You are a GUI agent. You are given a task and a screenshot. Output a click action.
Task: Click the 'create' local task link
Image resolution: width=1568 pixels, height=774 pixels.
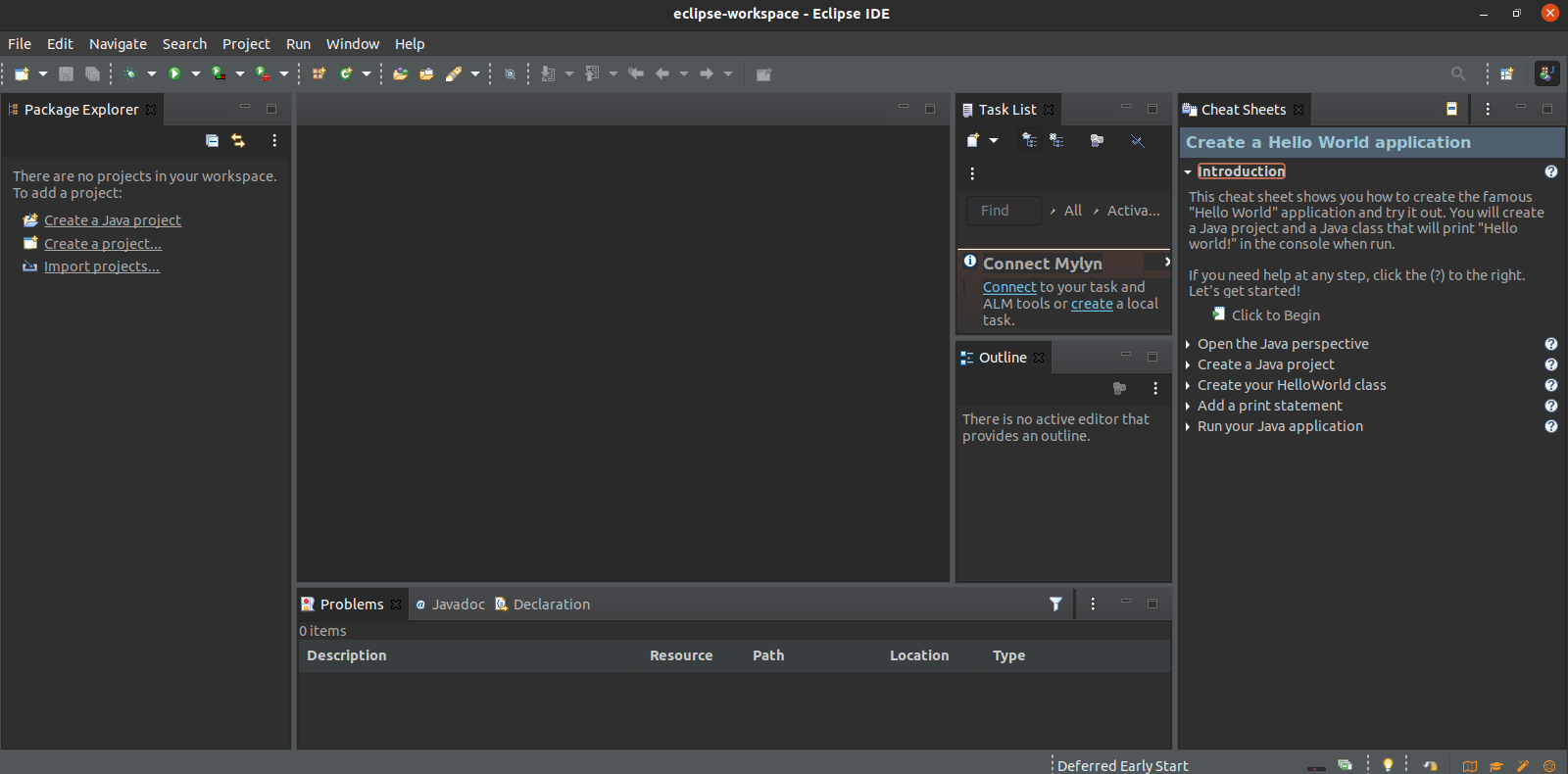[x=1092, y=304]
